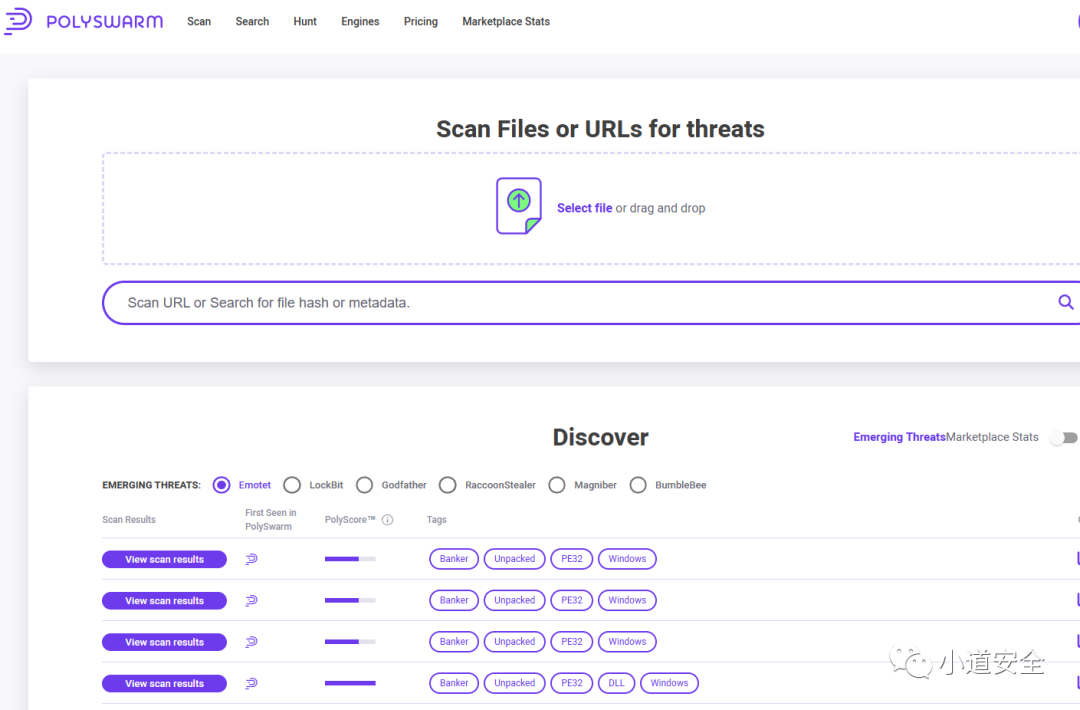Select the BumbleBee radio button
The width and height of the screenshot is (1080, 710).
638,485
